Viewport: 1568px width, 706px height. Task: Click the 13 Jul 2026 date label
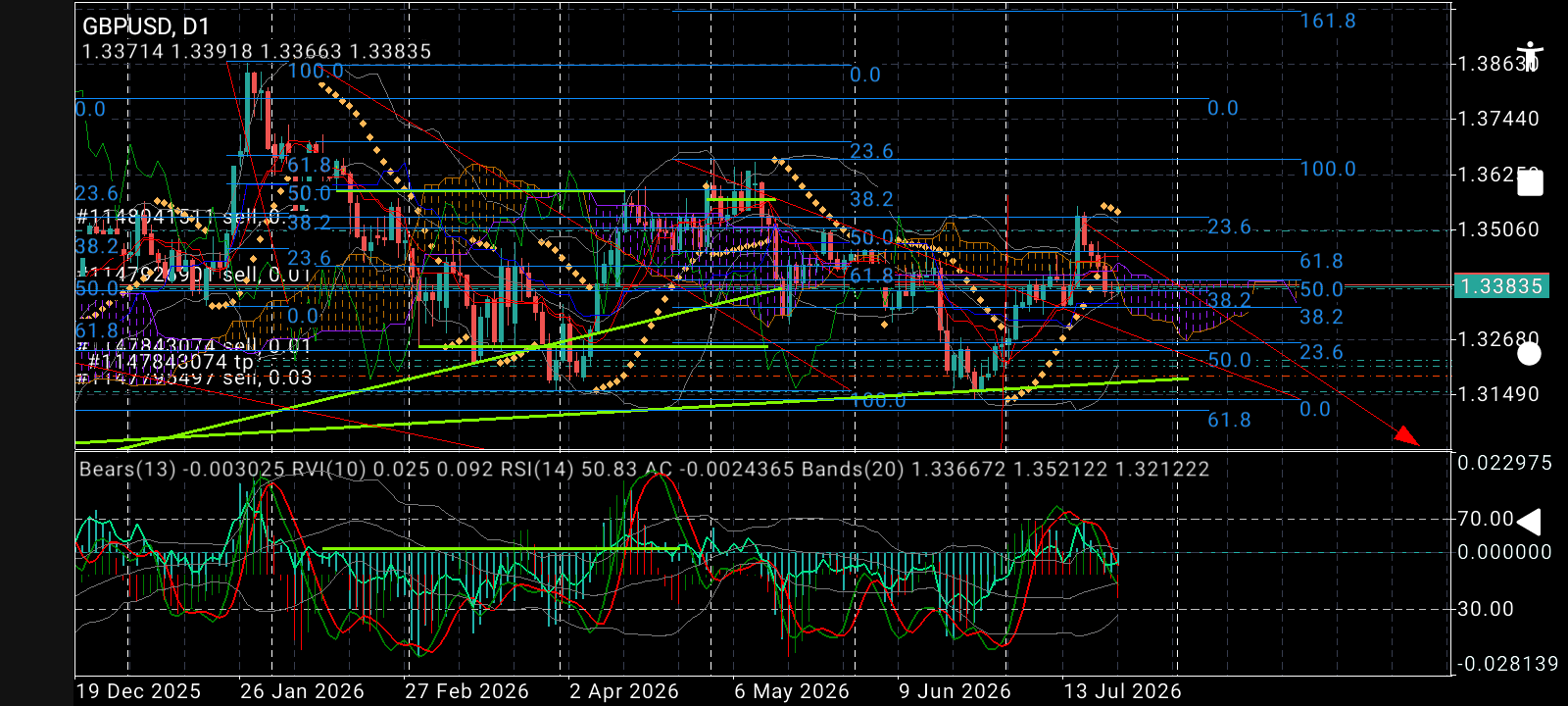pyautogui.click(x=1122, y=691)
